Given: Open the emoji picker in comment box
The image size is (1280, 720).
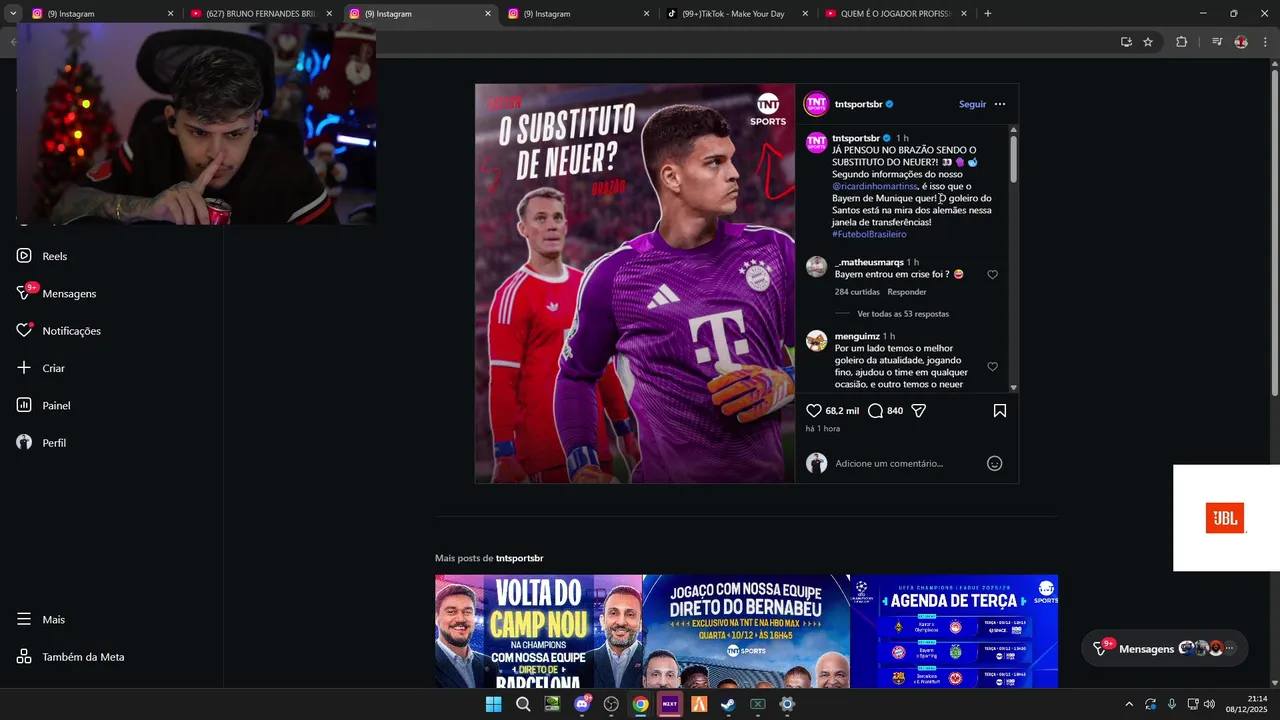Looking at the screenshot, I should click(x=994, y=463).
